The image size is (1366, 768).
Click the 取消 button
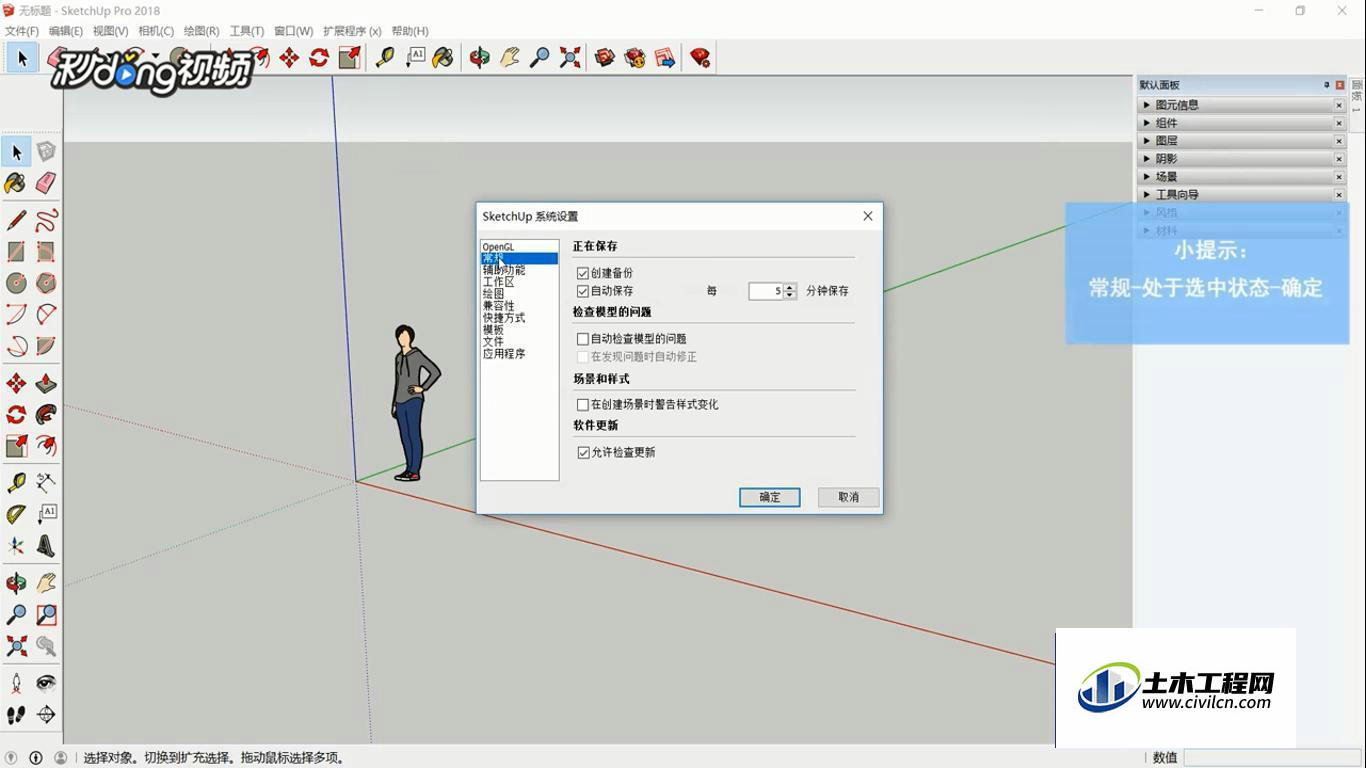(849, 497)
